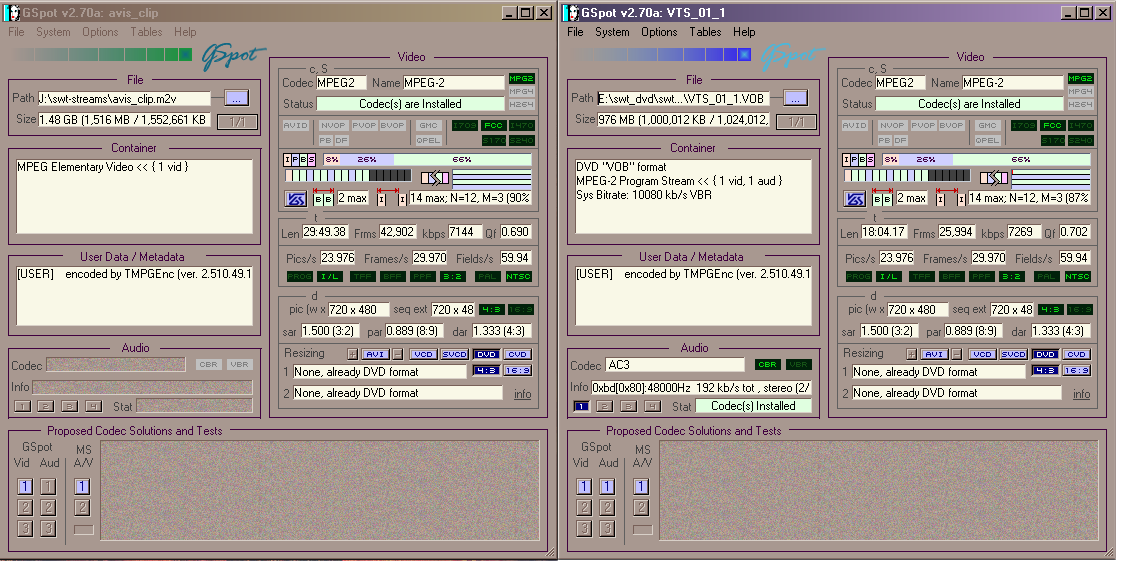Click NTSC indicator in avis_clip window

tap(518, 277)
